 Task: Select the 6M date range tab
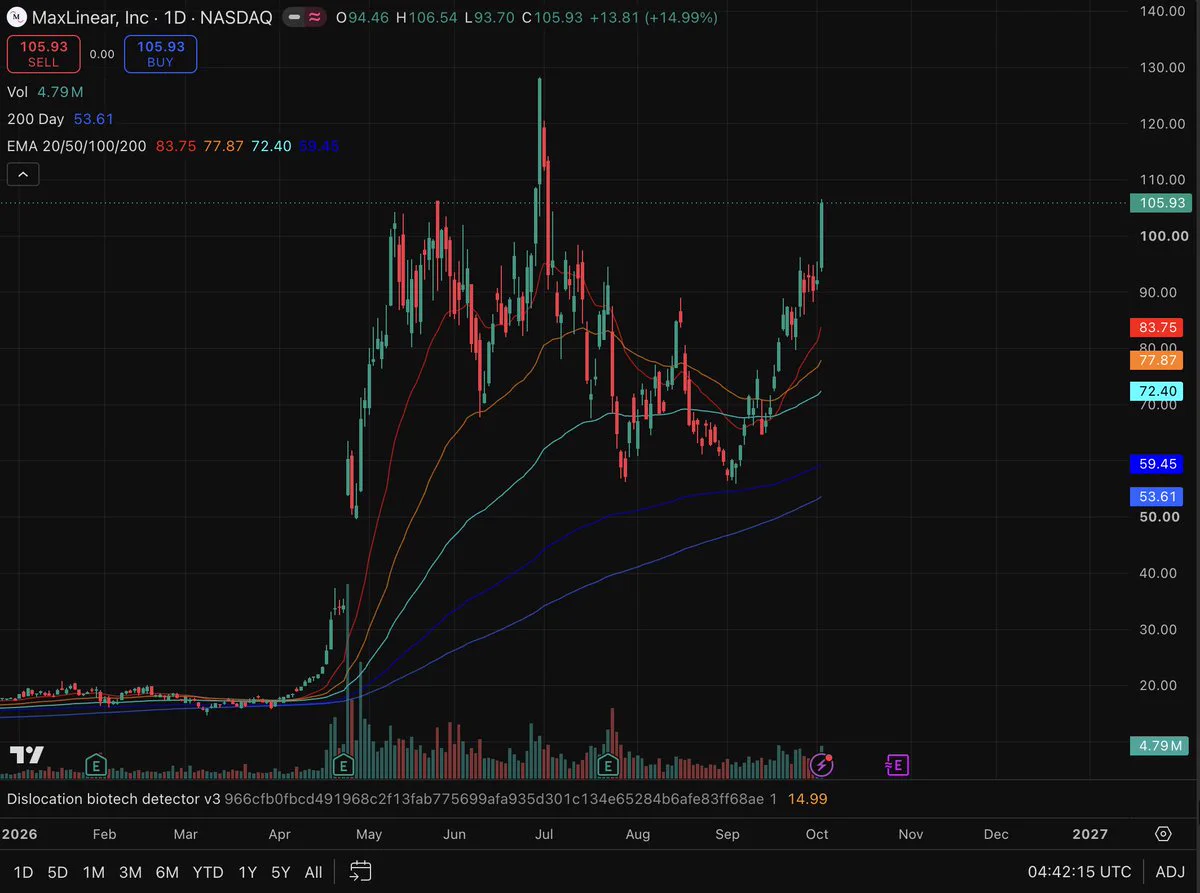point(167,872)
